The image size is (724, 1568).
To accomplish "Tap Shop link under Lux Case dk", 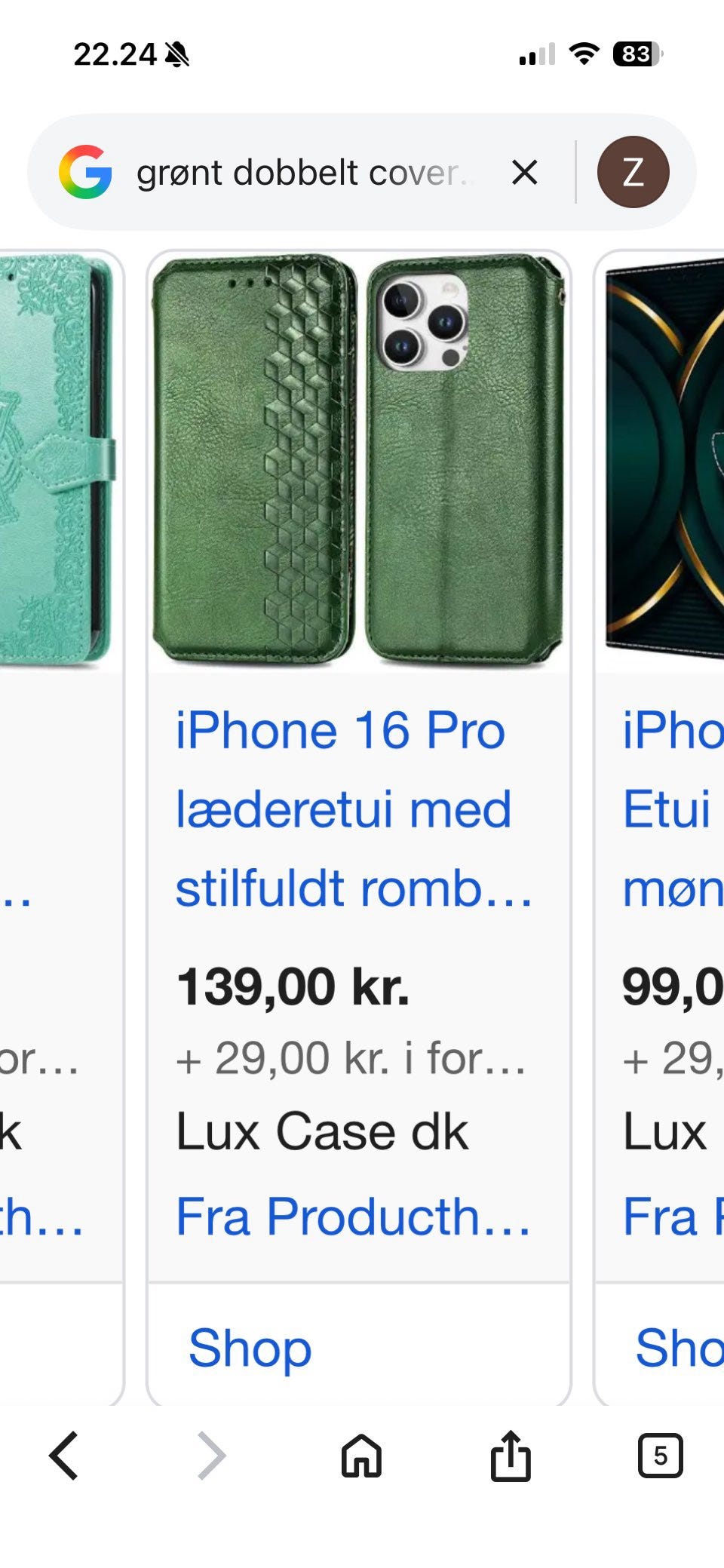I will [x=250, y=1348].
